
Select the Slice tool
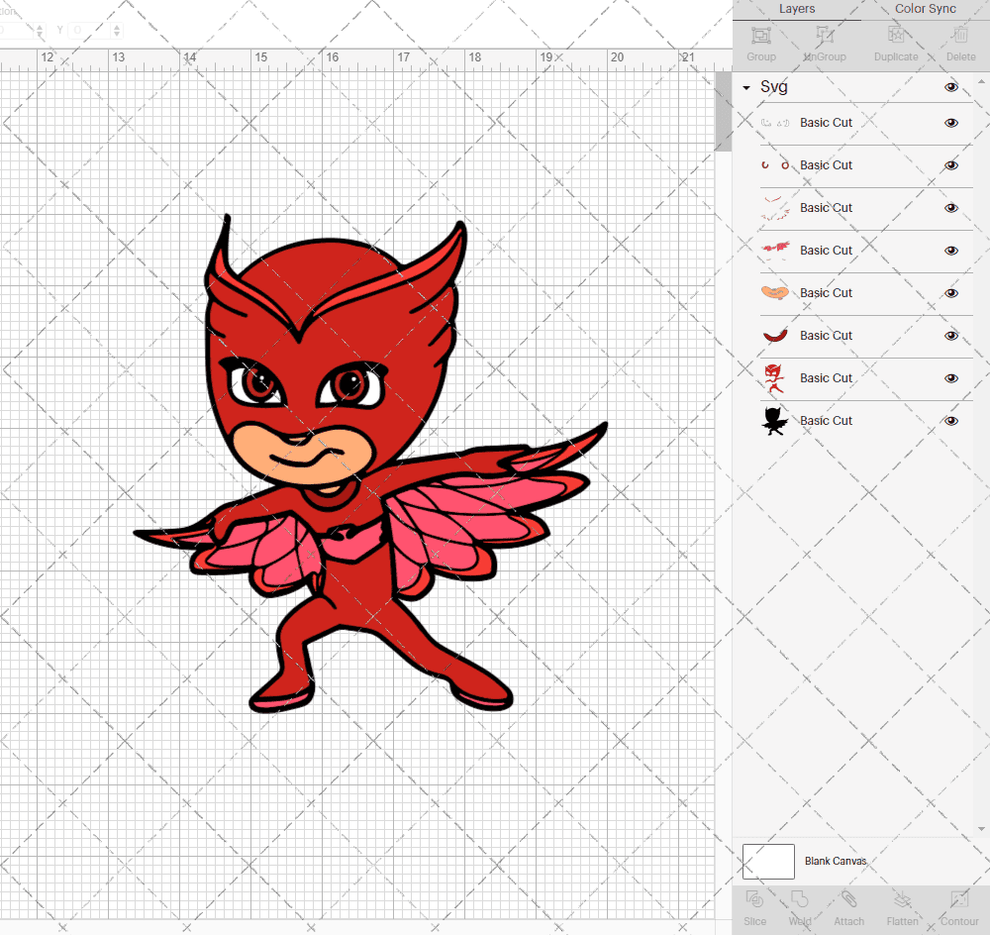(x=755, y=910)
